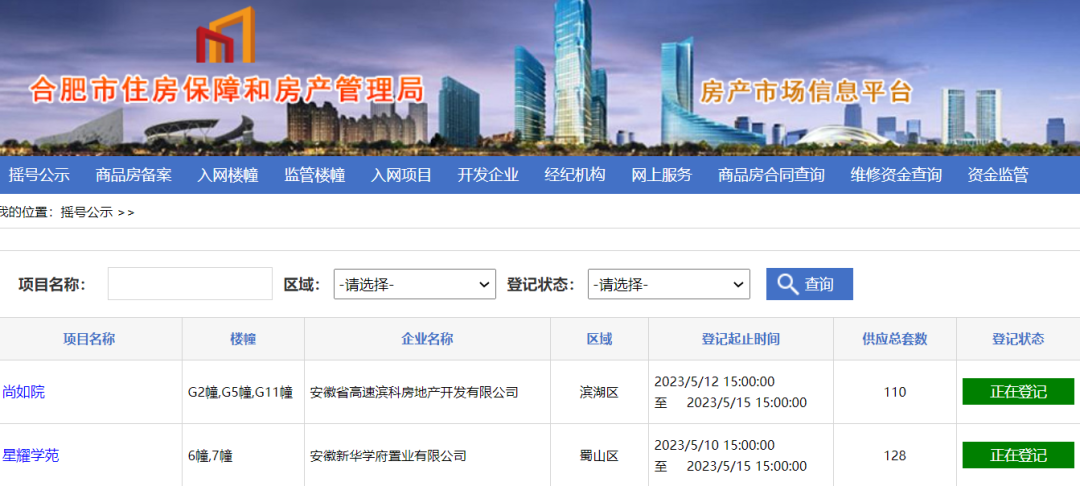This screenshot has width=1080, height=486.
Task: Open the 摇号公示 menu item
Action: point(39,175)
